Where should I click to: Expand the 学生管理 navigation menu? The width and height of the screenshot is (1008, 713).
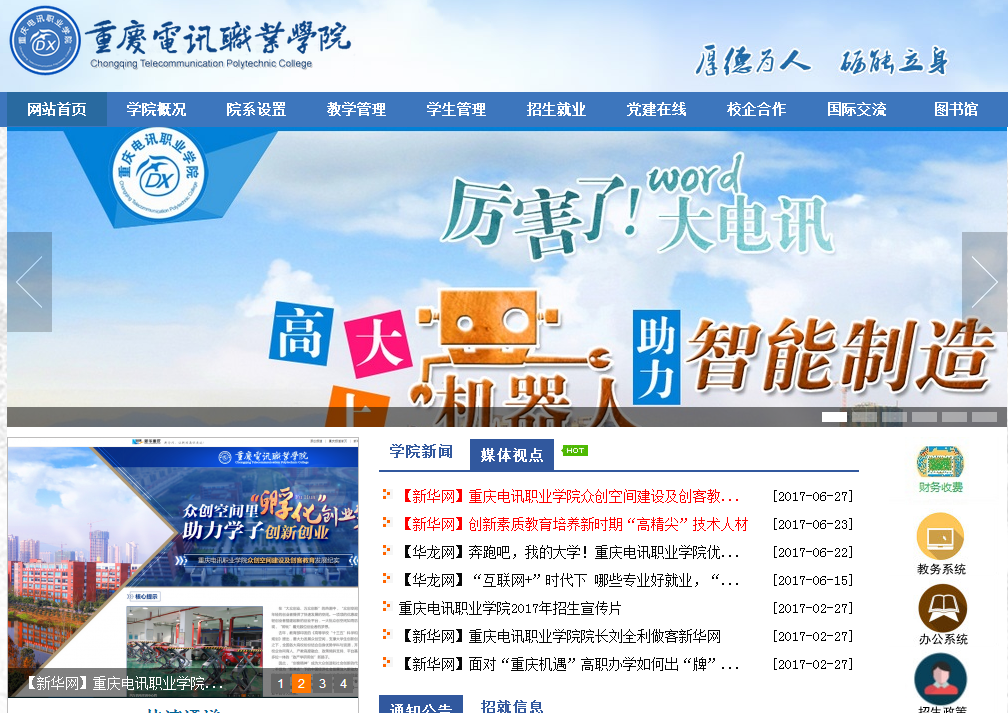tap(456, 110)
